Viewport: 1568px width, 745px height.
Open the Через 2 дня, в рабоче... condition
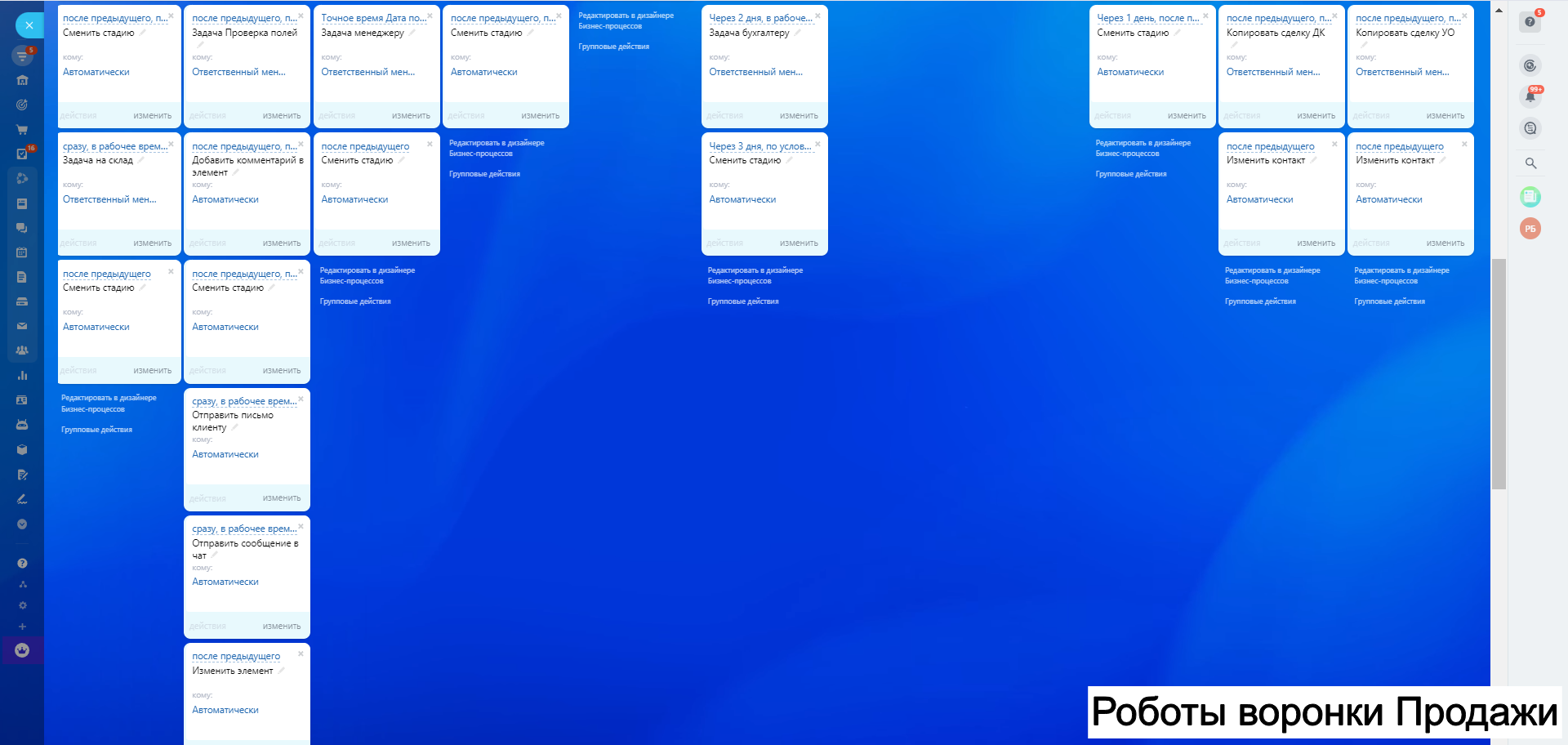point(760,18)
